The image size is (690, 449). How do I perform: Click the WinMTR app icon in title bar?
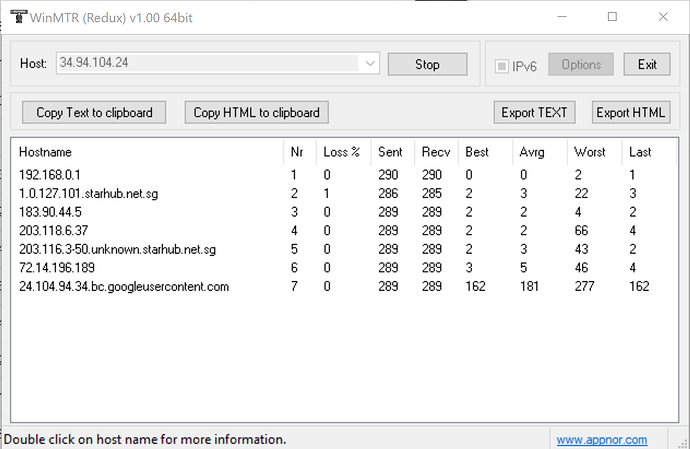17,17
